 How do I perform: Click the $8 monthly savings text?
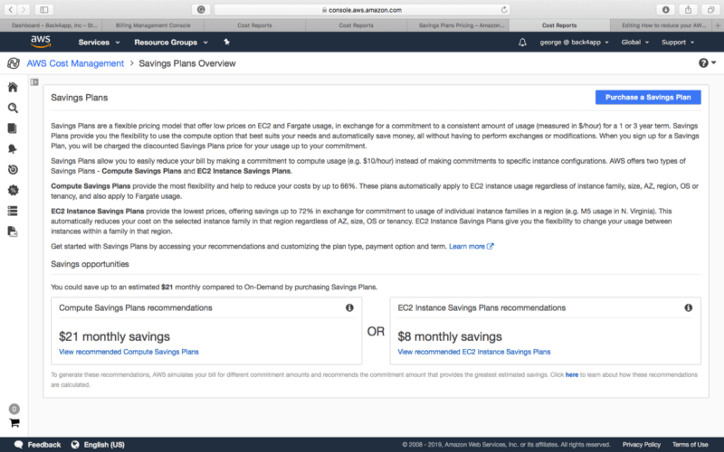point(450,337)
